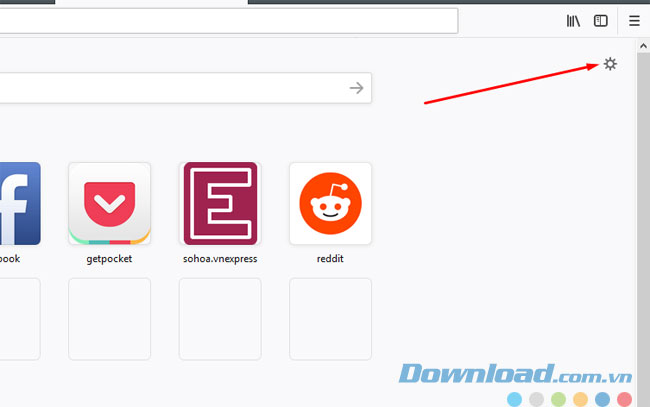The image size is (650, 407).
Task: Show sidebars with the sidebar icon
Action: pos(601,21)
